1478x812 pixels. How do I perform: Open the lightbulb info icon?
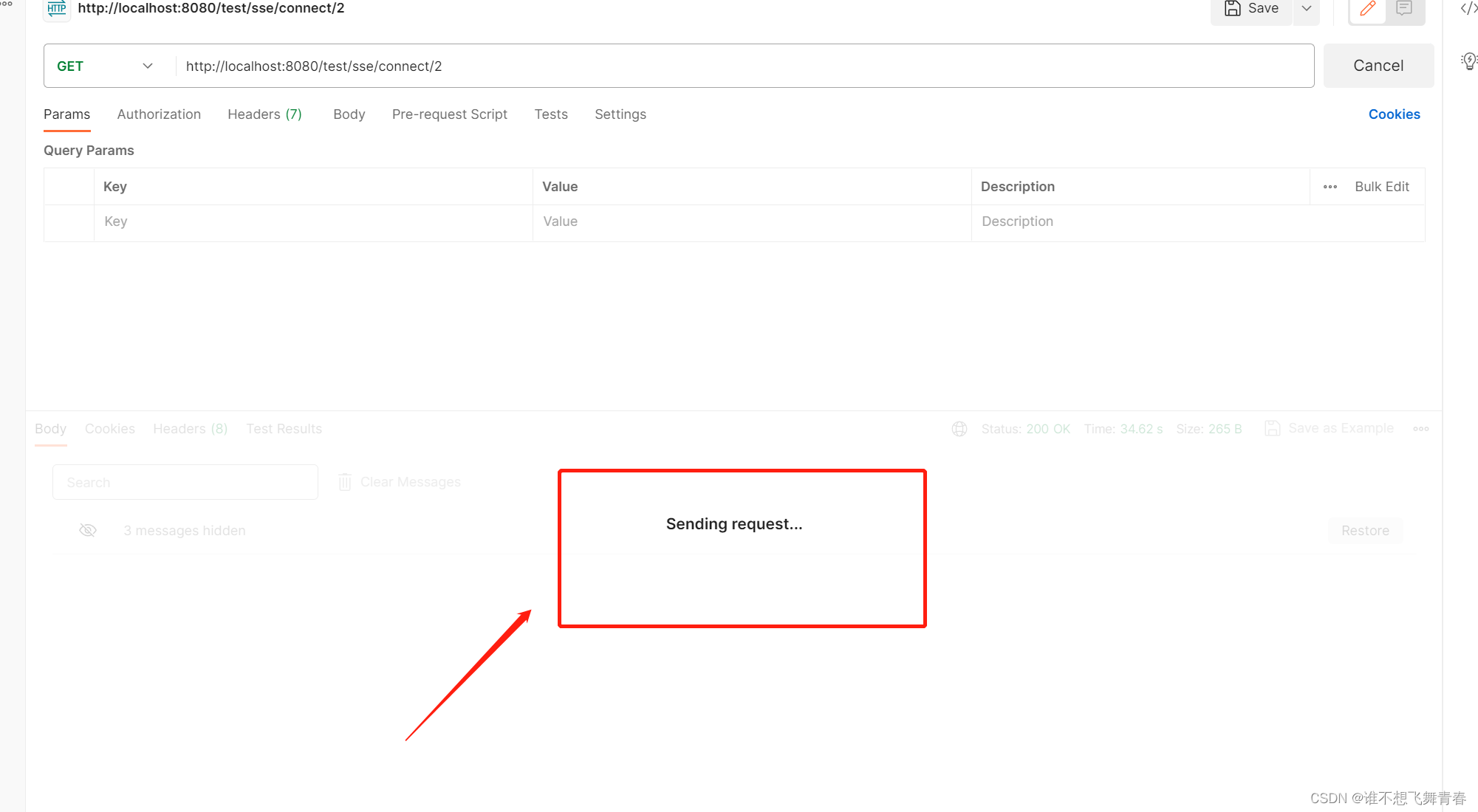(x=1469, y=61)
